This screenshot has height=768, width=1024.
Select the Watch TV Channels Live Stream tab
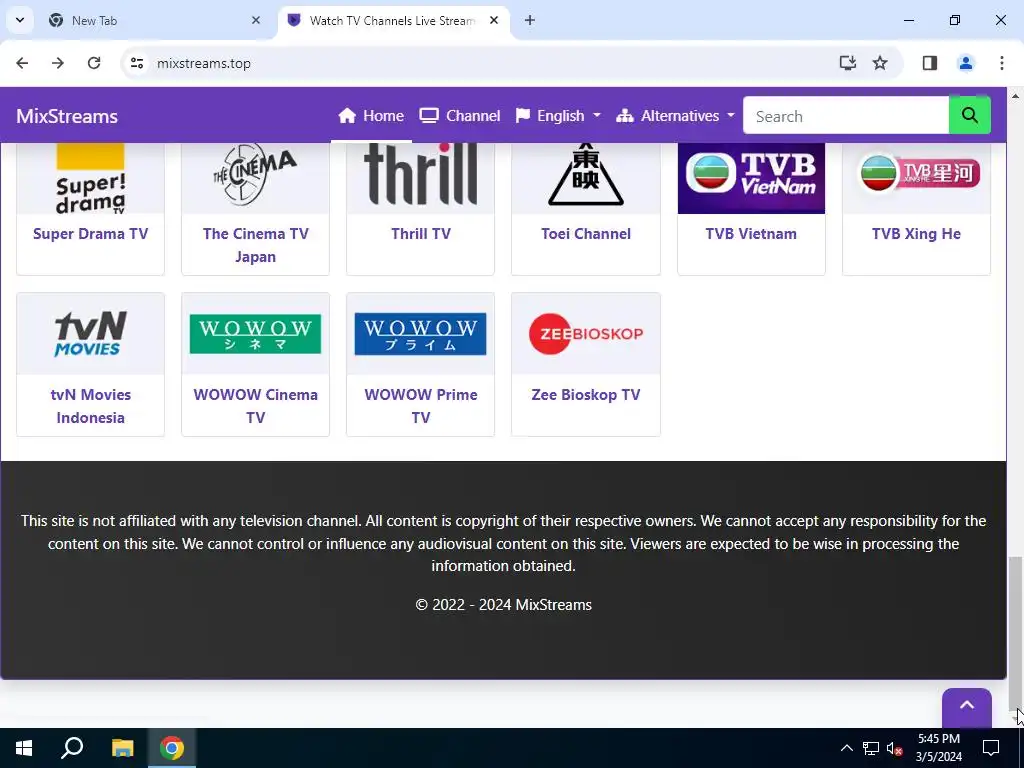[x=394, y=20]
